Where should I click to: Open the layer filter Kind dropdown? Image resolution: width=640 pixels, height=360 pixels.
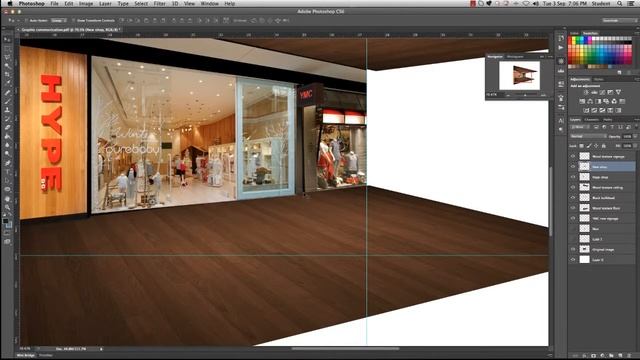pos(580,127)
